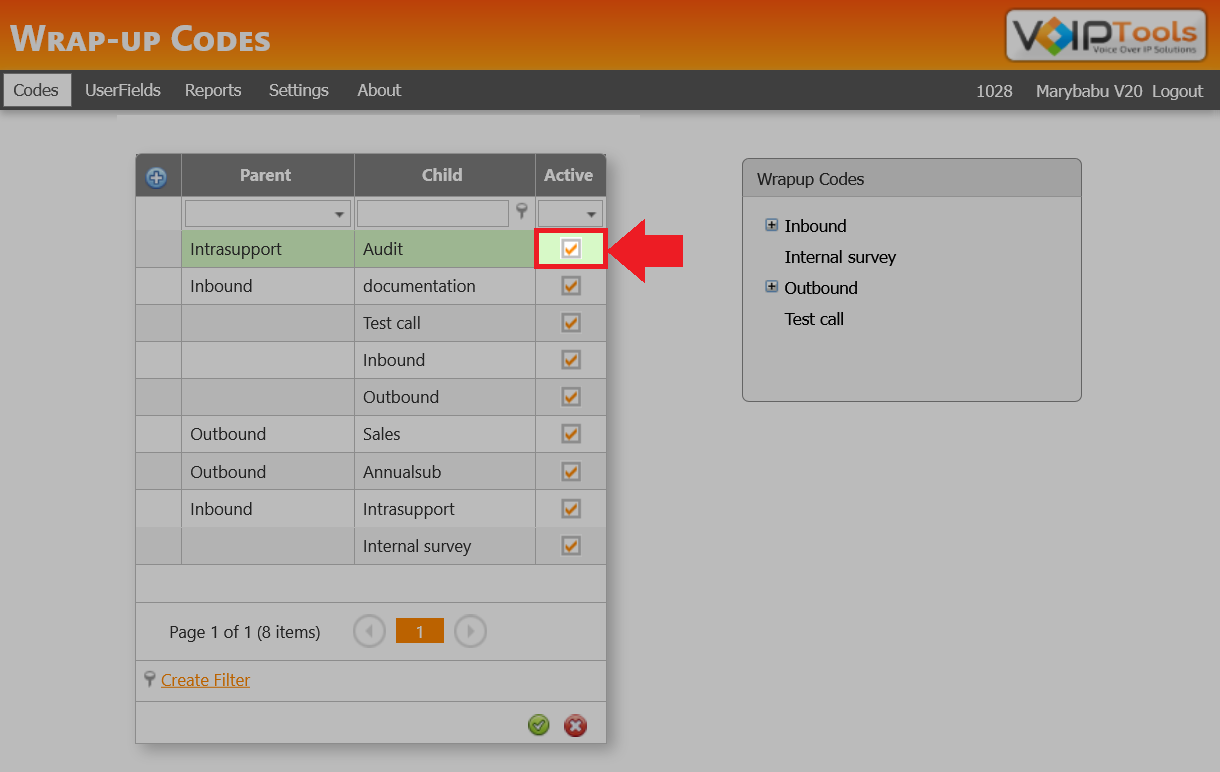Expand the Inbound node in Wrapup Codes tree
Viewport: 1220px width, 772px height.
coord(771,224)
